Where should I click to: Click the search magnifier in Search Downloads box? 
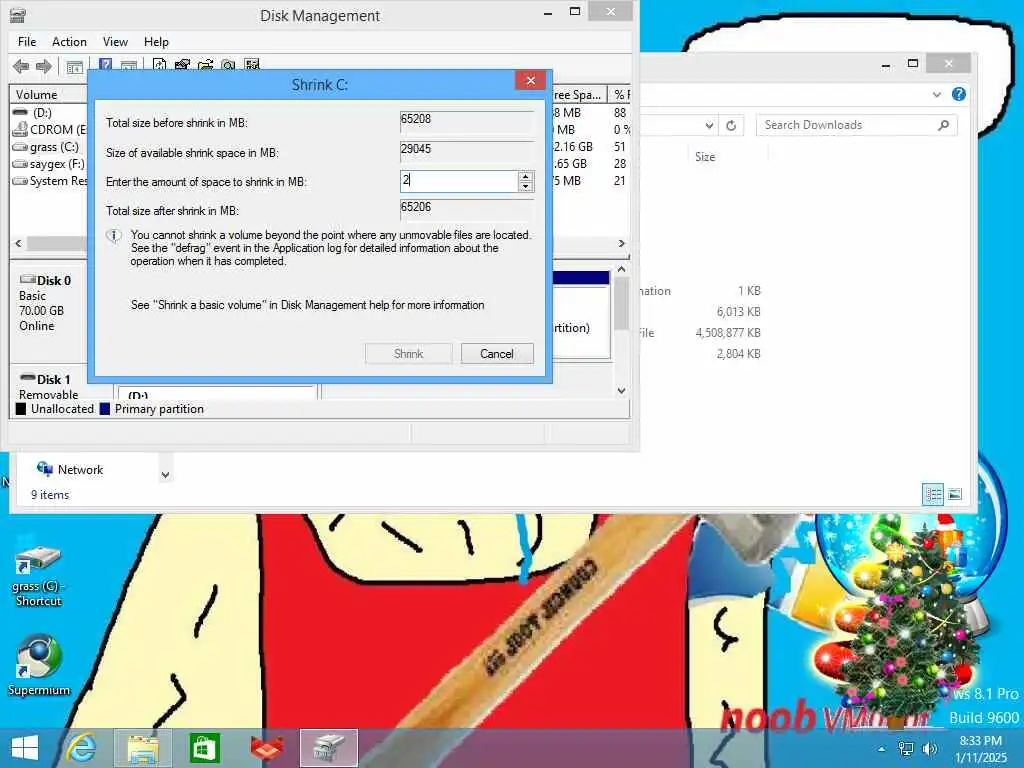pos(943,125)
